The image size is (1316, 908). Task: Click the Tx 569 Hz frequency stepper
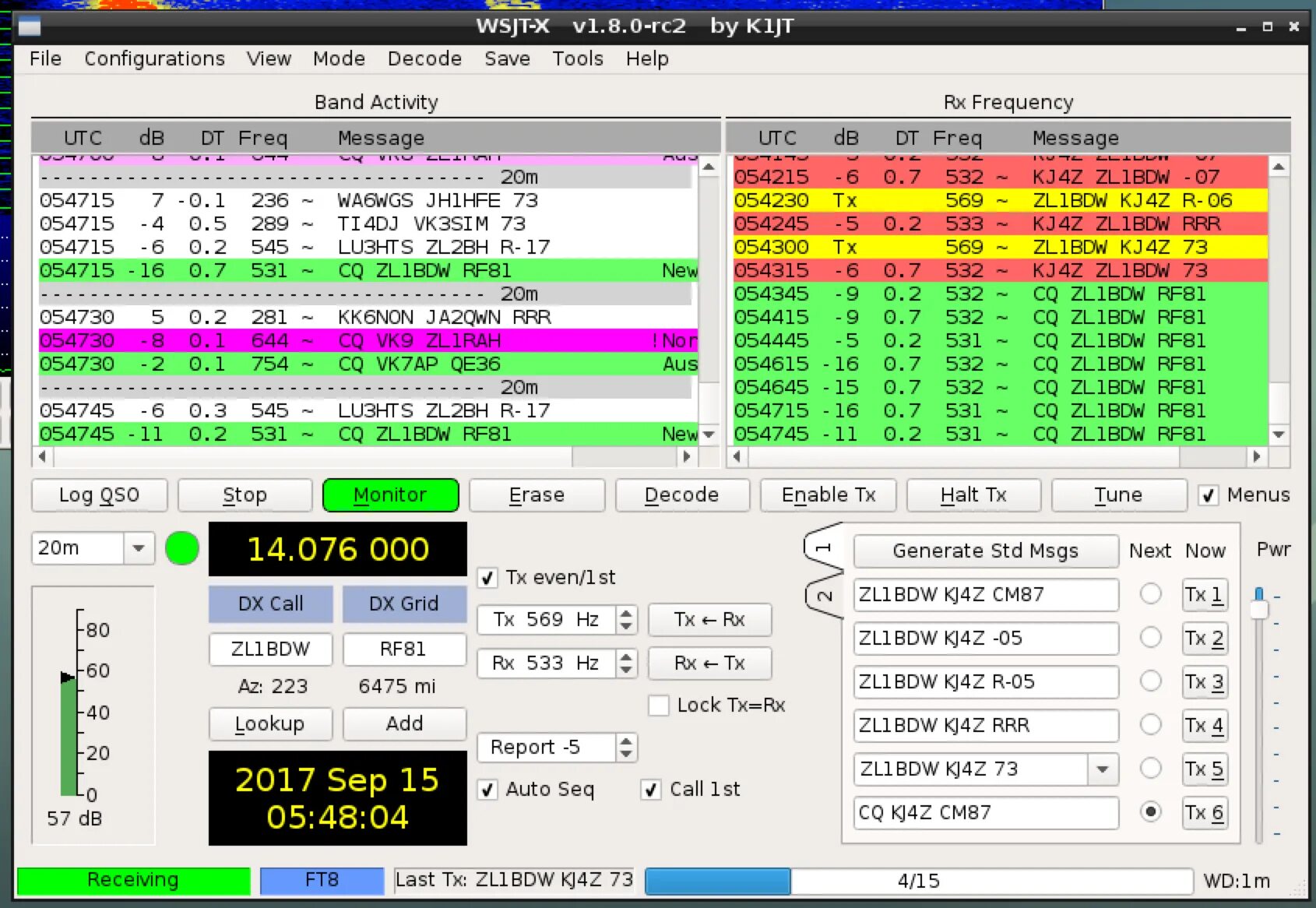[626, 620]
